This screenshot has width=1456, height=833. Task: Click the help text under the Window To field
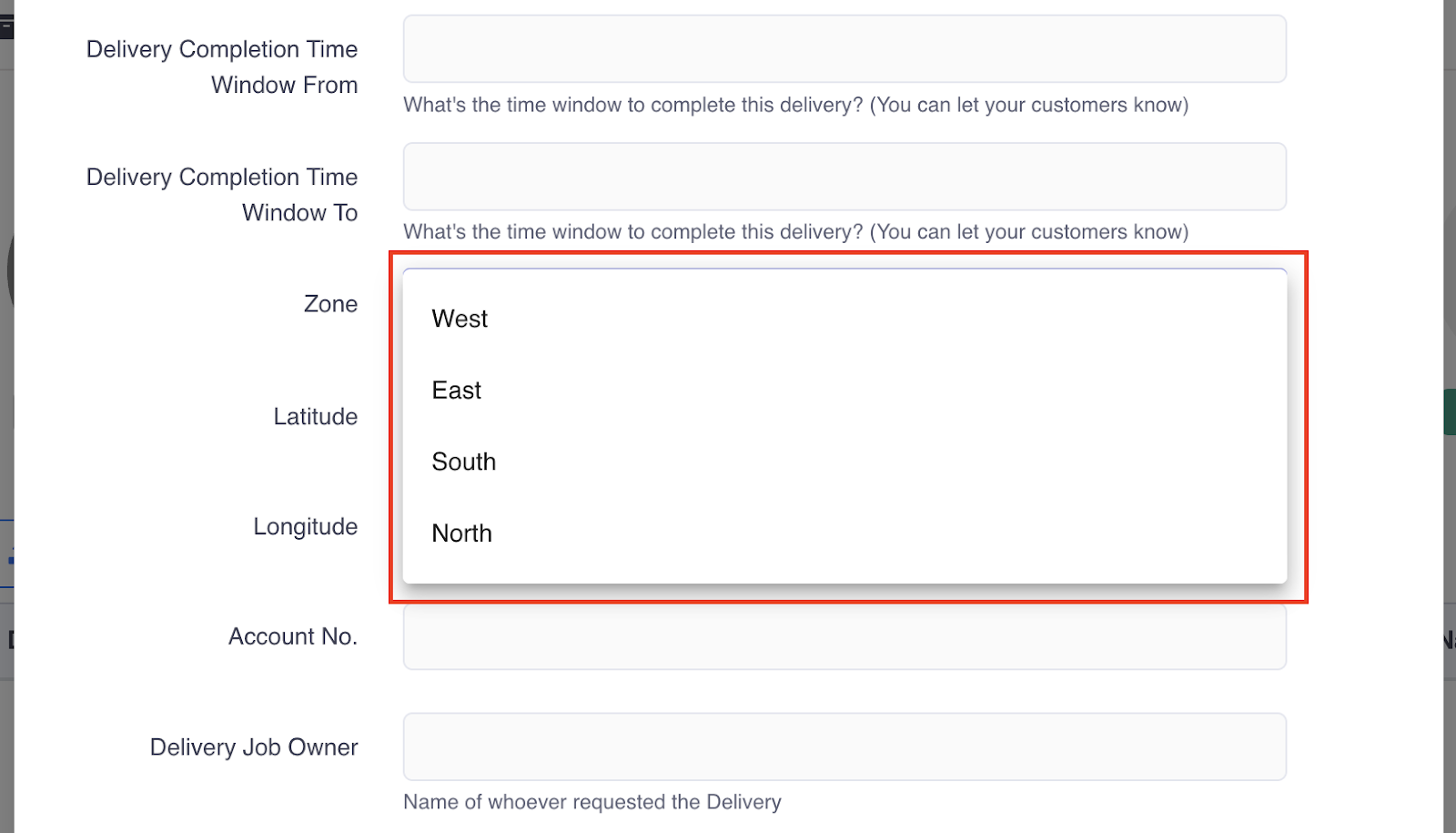[796, 232]
